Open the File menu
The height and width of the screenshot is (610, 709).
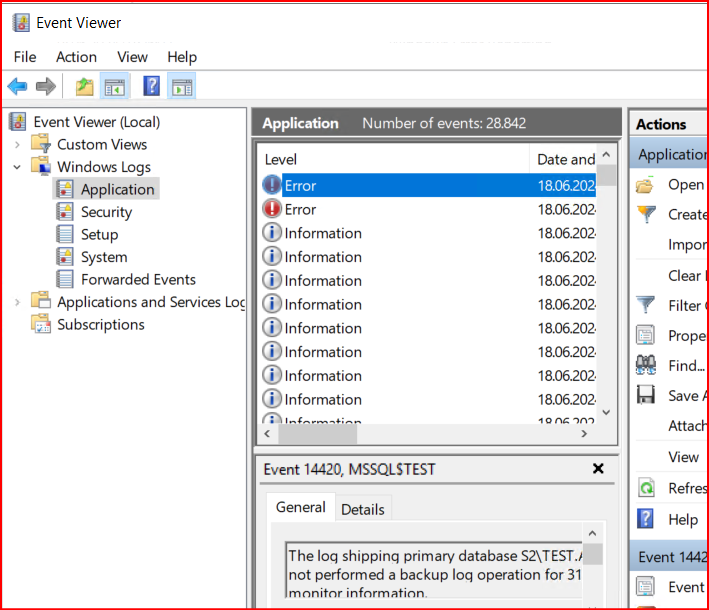(25, 57)
